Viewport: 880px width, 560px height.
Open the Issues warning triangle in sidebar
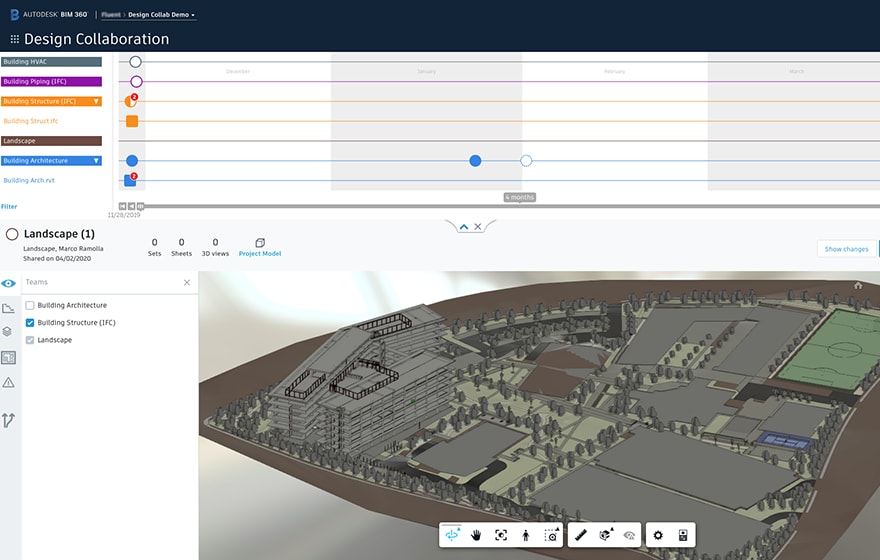tap(8, 383)
